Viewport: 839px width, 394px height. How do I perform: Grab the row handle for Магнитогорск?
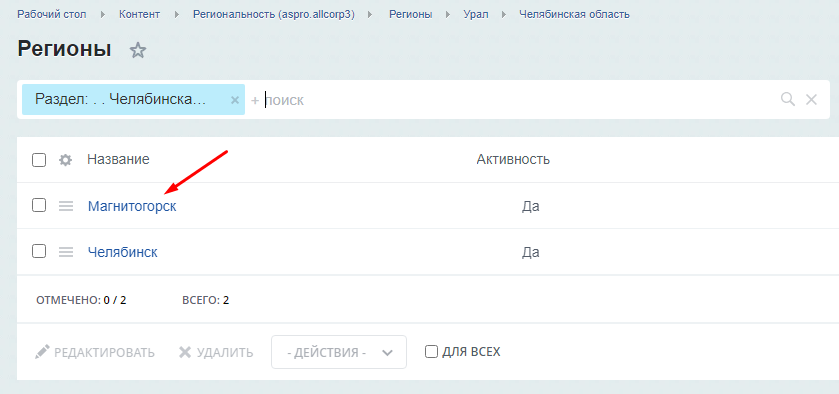tap(66, 206)
